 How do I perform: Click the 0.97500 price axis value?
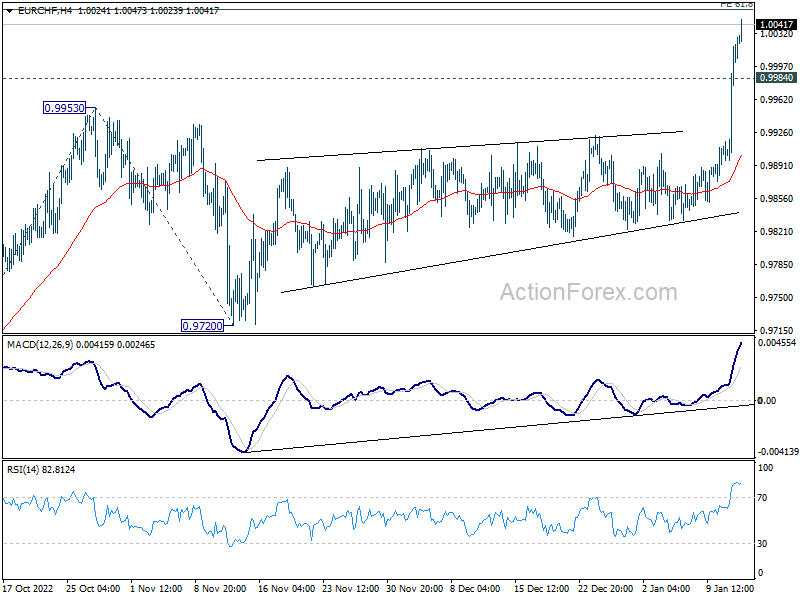[x=777, y=297]
